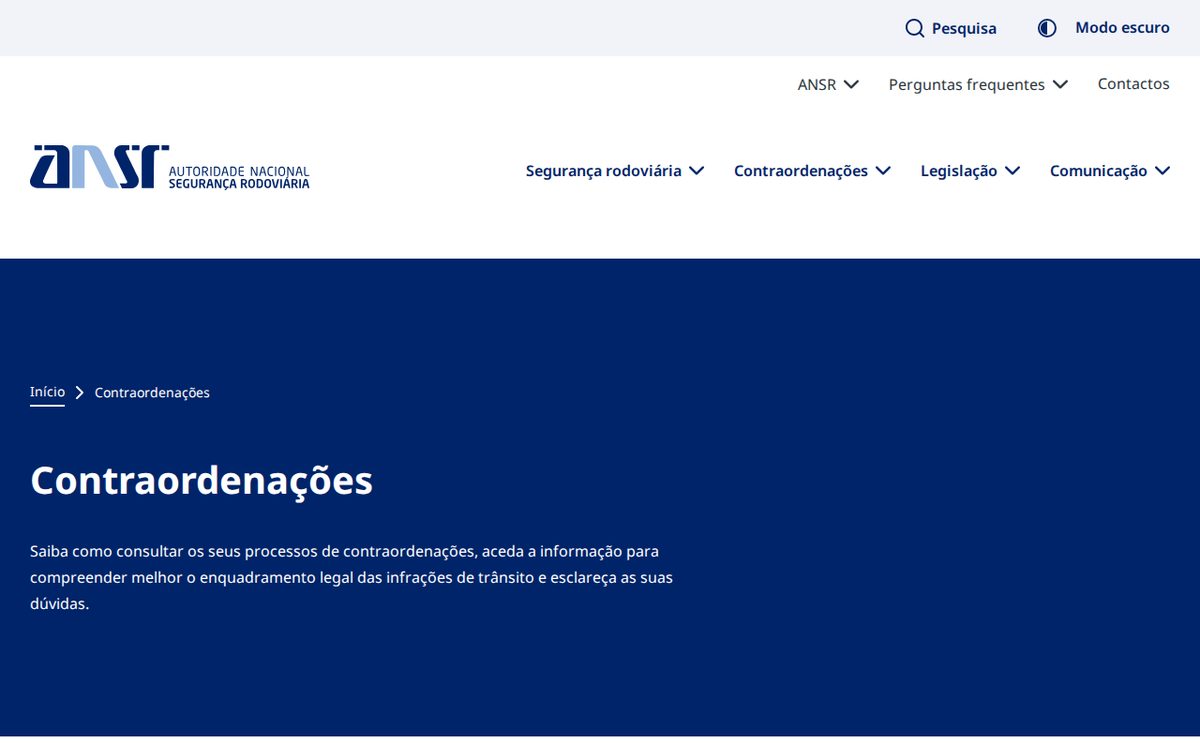Open the Perguntas frequentes menu label
This screenshot has height=743, width=1200.
pos(967,84)
